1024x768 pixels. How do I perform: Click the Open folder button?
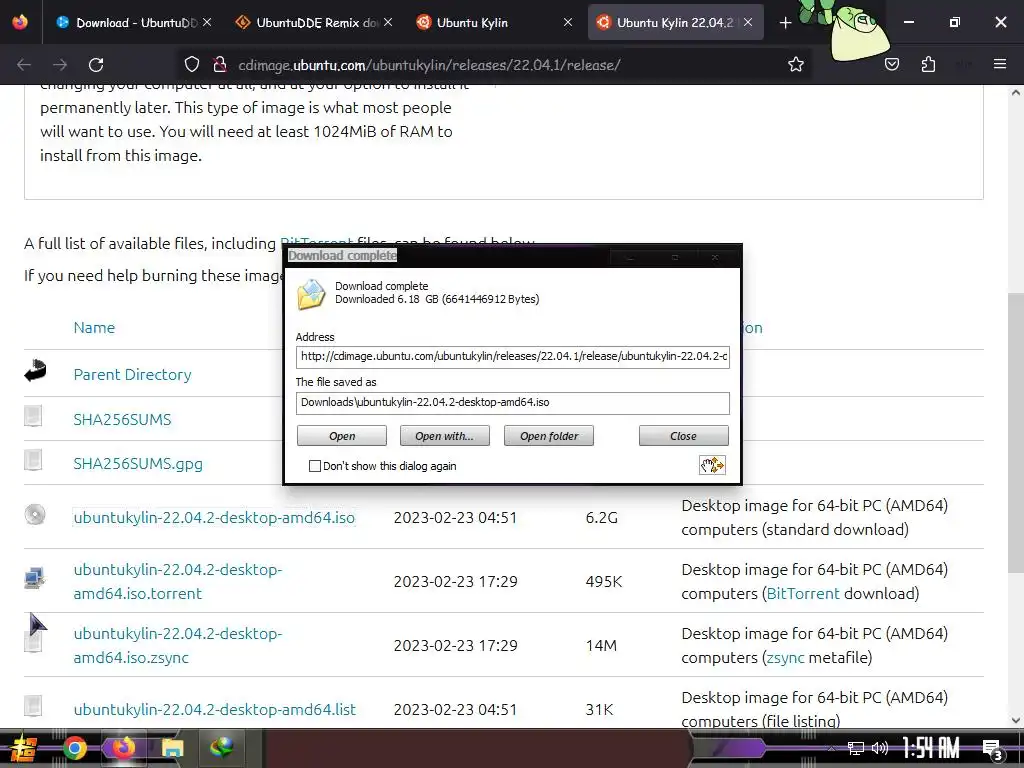pos(549,436)
